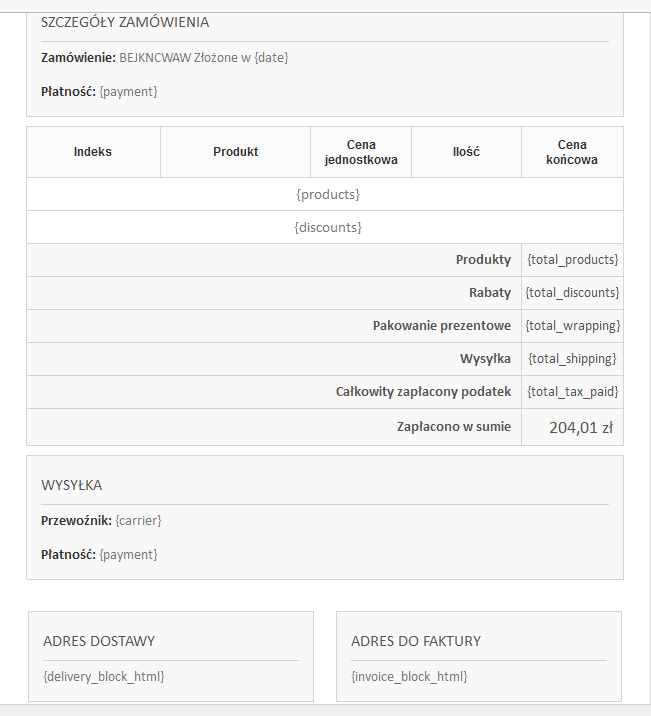Click the Rabaty label
Viewport: 651px width, 716px height.
[x=490, y=293]
